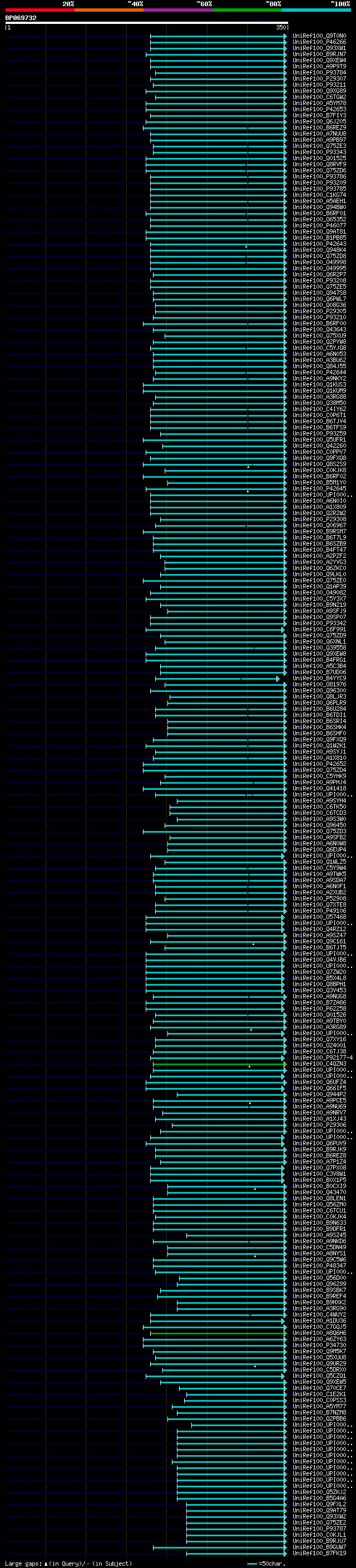This screenshot has width=356, height=1568.
Task: Select the UniRef100_B4YYC9 label
Action: (319, 678)
